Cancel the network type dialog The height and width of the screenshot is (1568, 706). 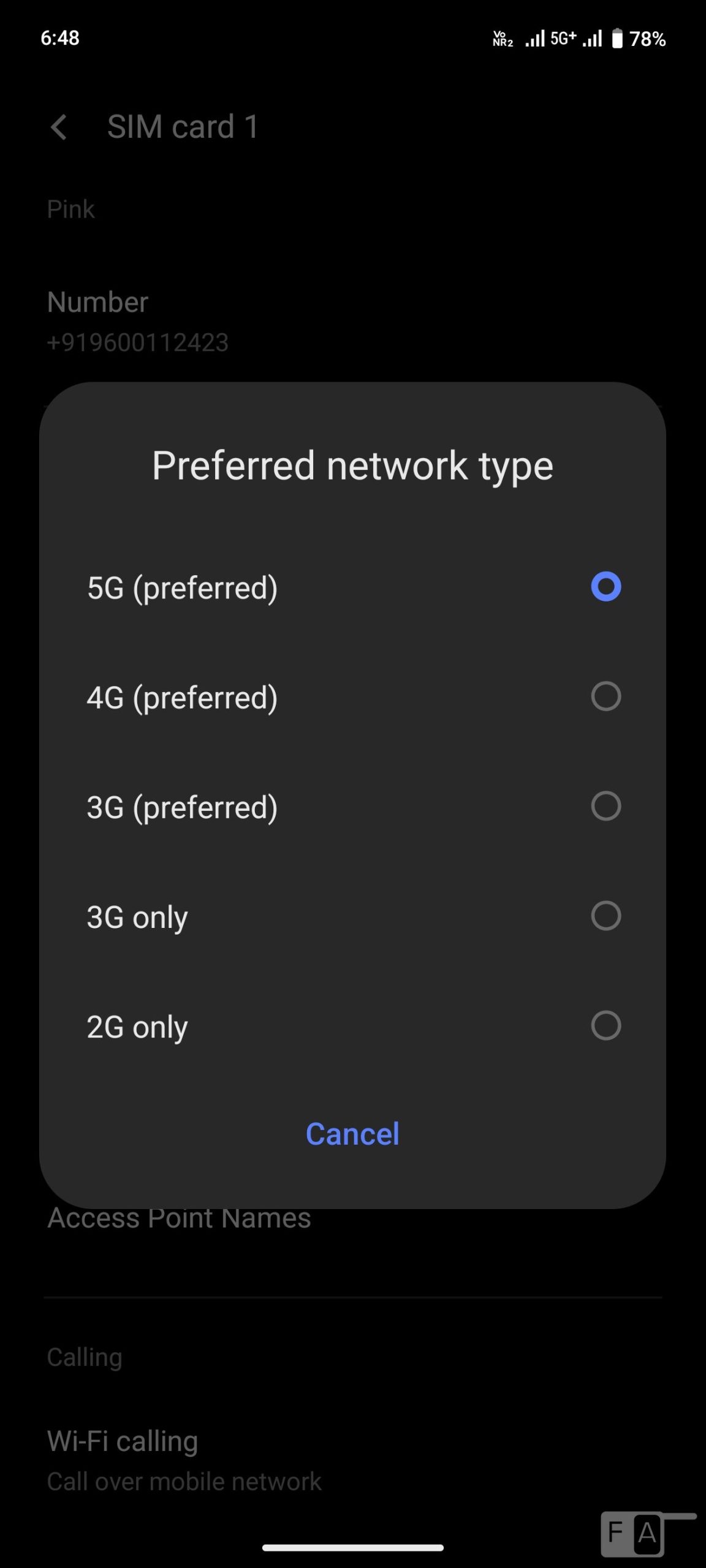(352, 1134)
